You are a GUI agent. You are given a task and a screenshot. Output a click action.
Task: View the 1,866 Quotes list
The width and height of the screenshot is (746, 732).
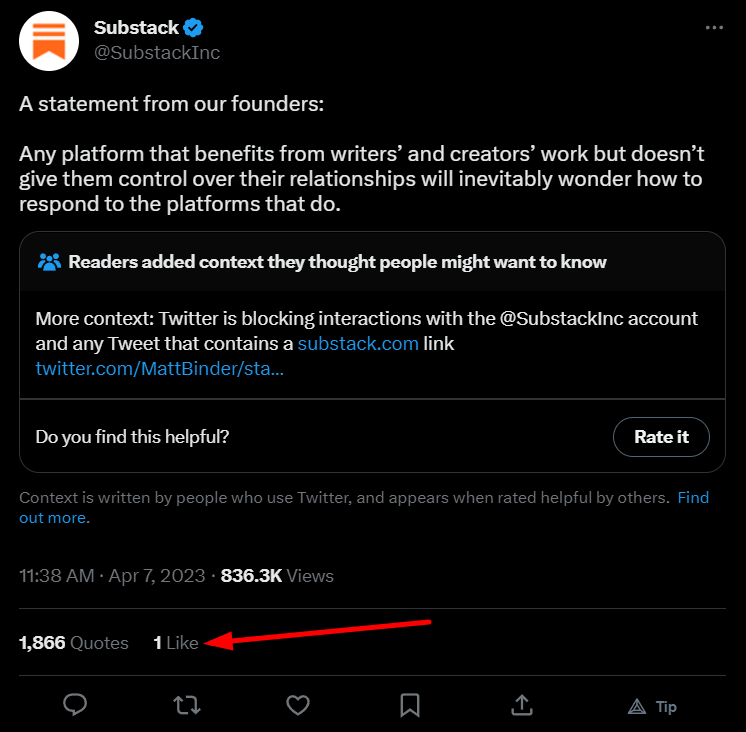point(74,643)
